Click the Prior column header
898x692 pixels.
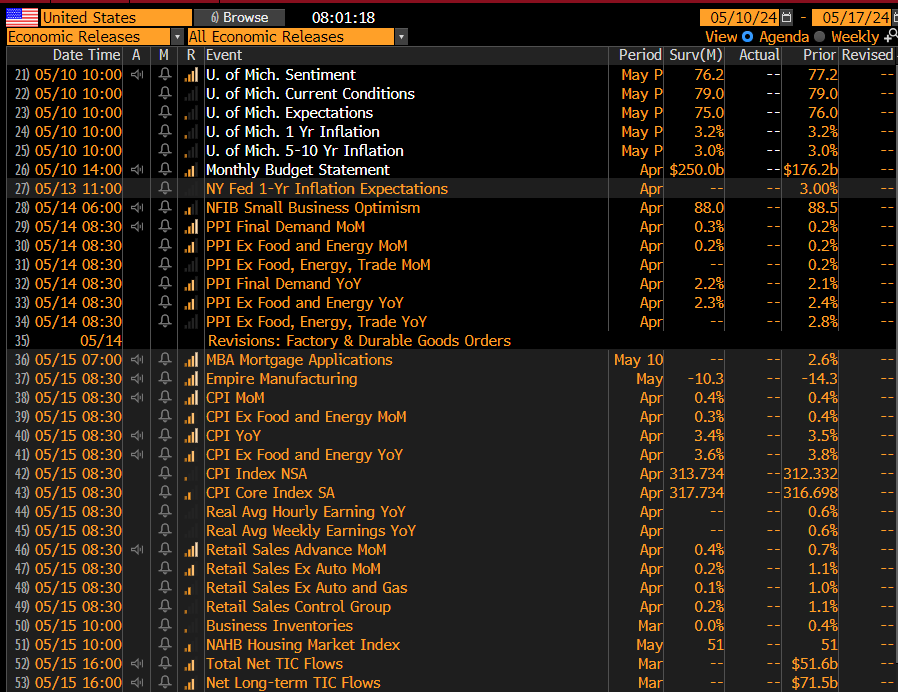pos(820,55)
